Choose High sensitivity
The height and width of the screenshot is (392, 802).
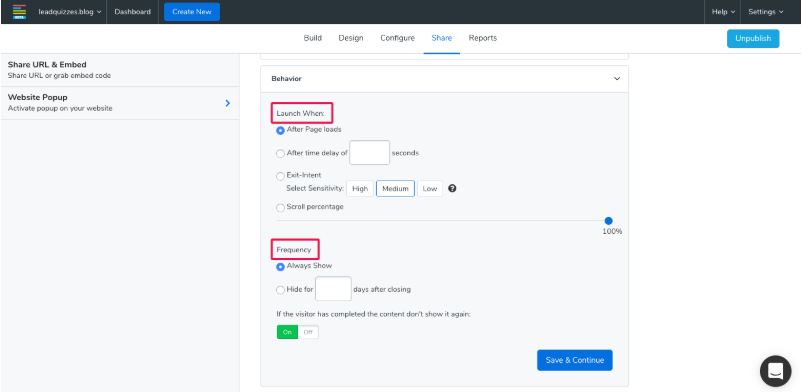[x=360, y=188]
